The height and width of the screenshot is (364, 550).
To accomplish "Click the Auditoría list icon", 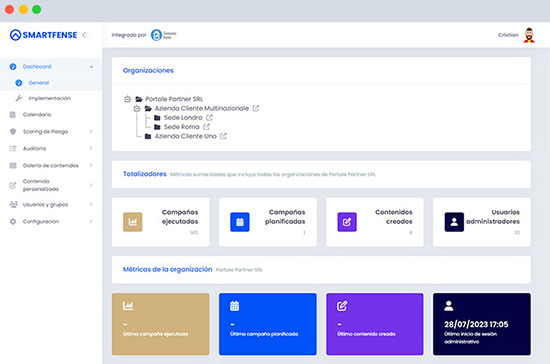I will click(13, 148).
